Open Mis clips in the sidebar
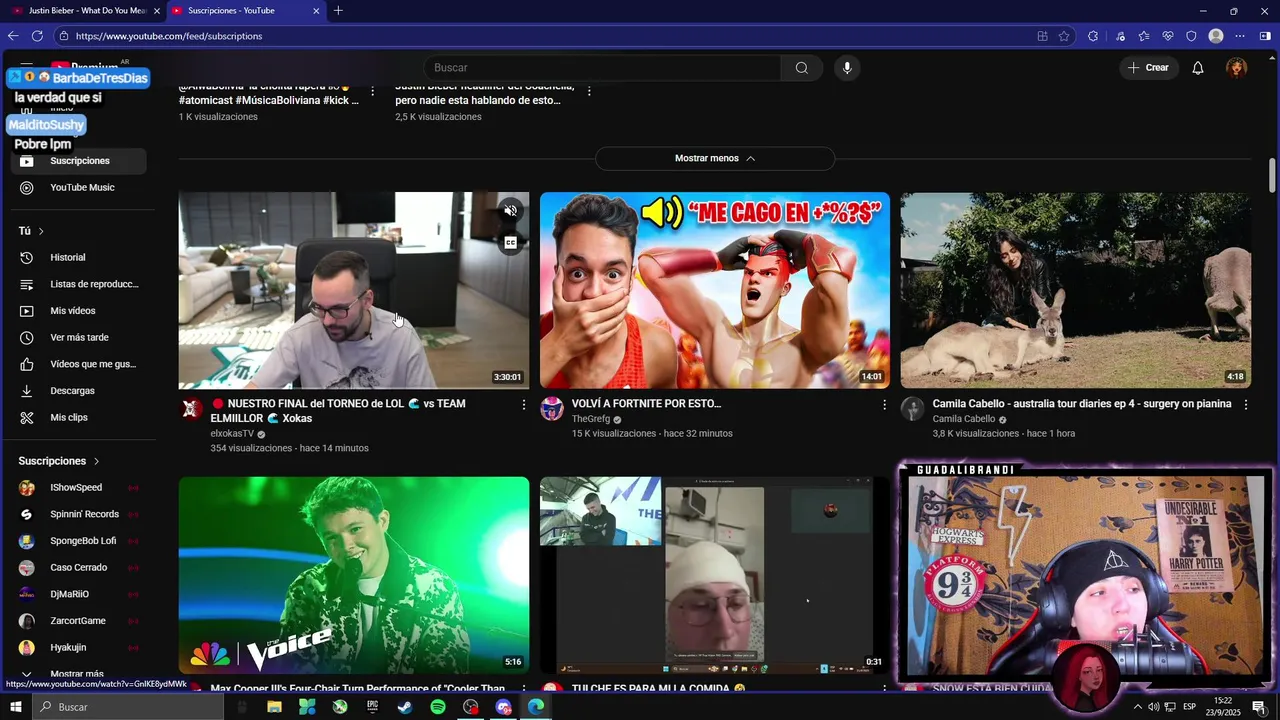The image size is (1280, 720). coord(79,418)
